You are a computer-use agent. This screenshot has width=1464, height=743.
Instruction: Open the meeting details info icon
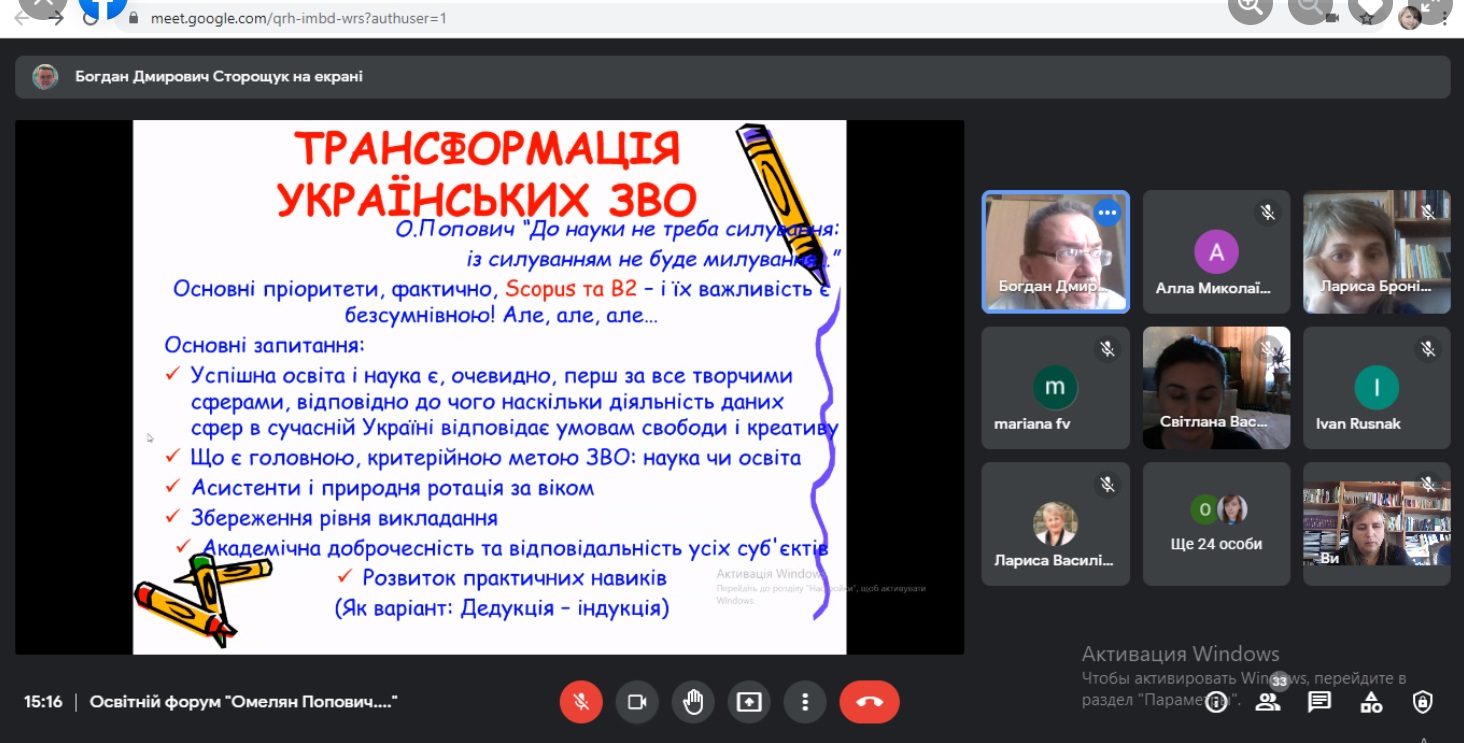(1216, 702)
